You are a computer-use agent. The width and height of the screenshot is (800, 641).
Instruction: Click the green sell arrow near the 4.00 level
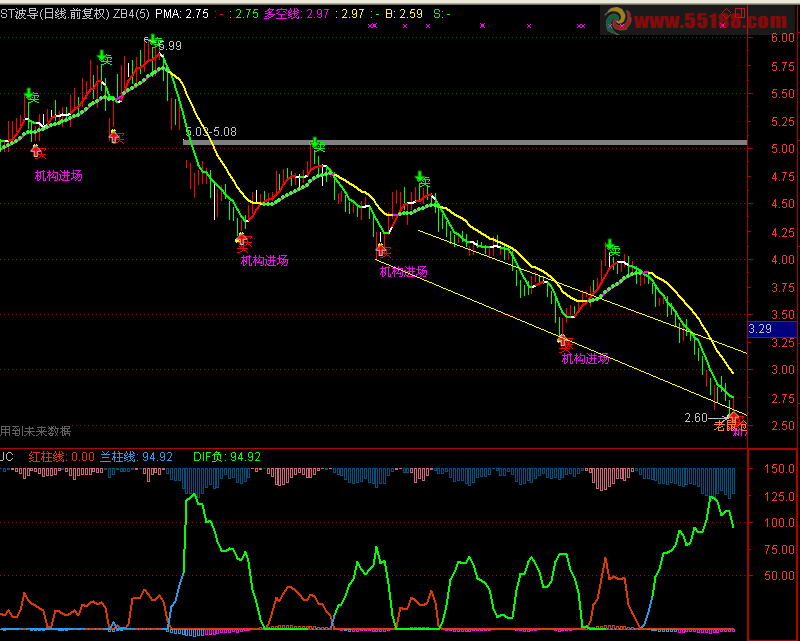click(610, 246)
